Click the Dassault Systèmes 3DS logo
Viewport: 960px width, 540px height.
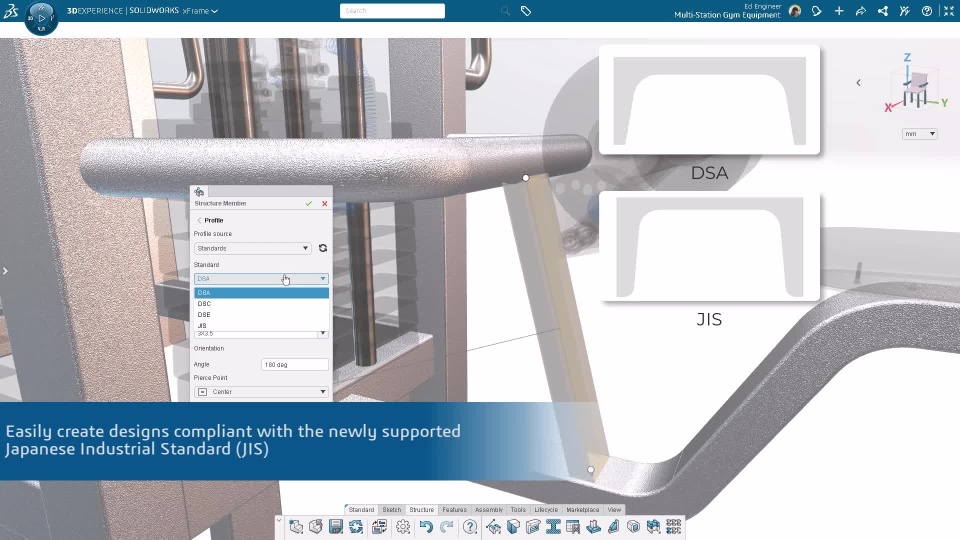pos(10,10)
